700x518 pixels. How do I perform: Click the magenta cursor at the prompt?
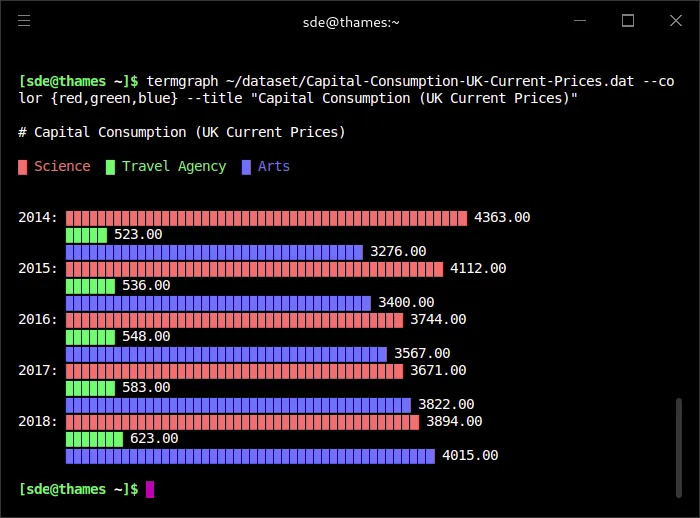150,489
